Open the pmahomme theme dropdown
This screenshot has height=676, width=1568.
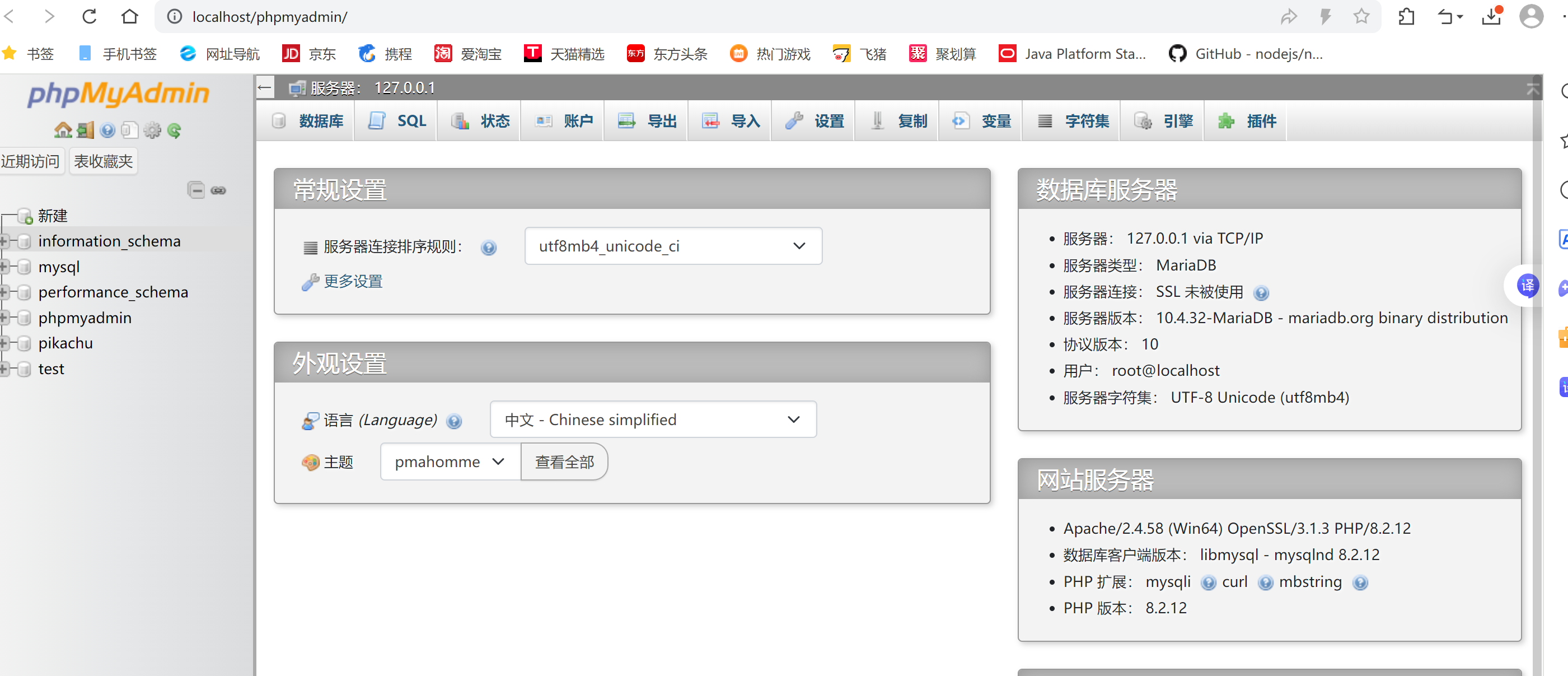coord(450,461)
